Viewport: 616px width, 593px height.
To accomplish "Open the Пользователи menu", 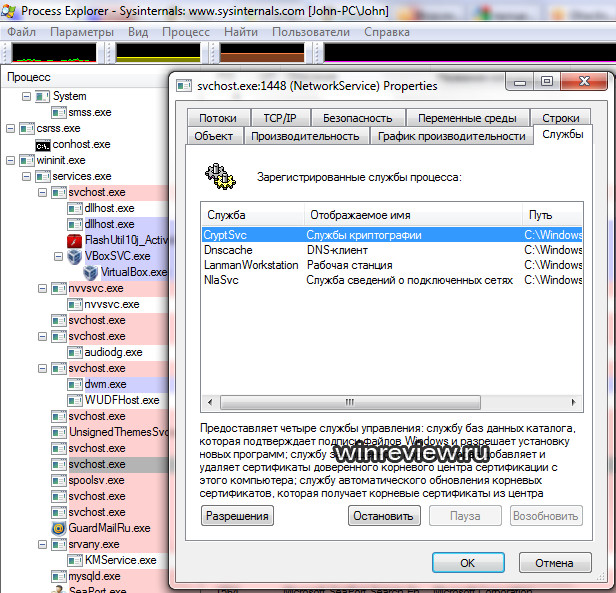I will point(311,32).
